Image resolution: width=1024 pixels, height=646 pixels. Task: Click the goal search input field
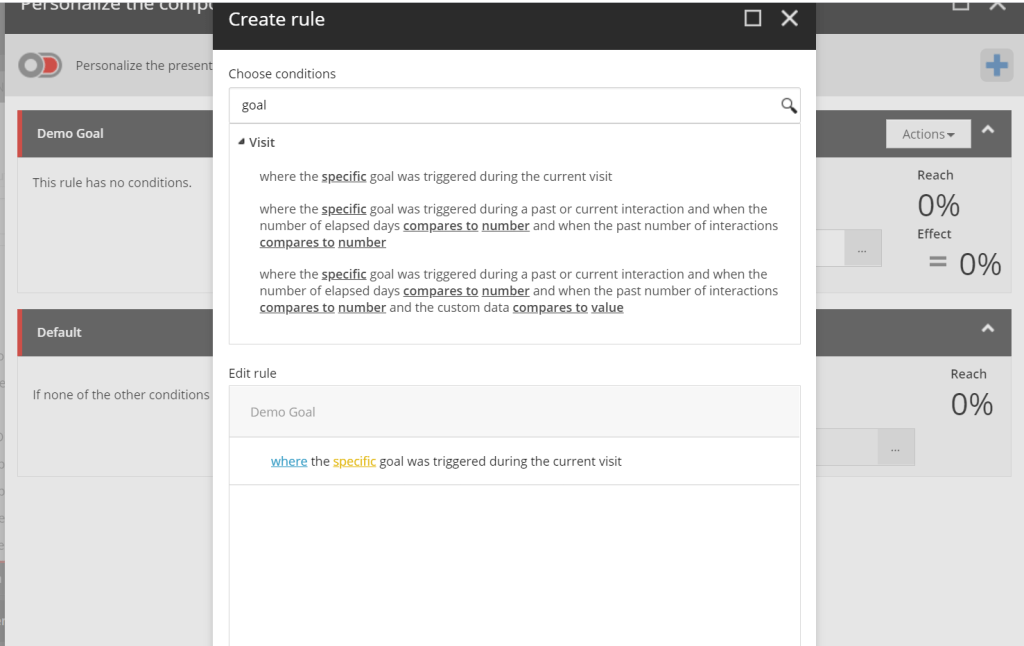click(x=506, y=105)
